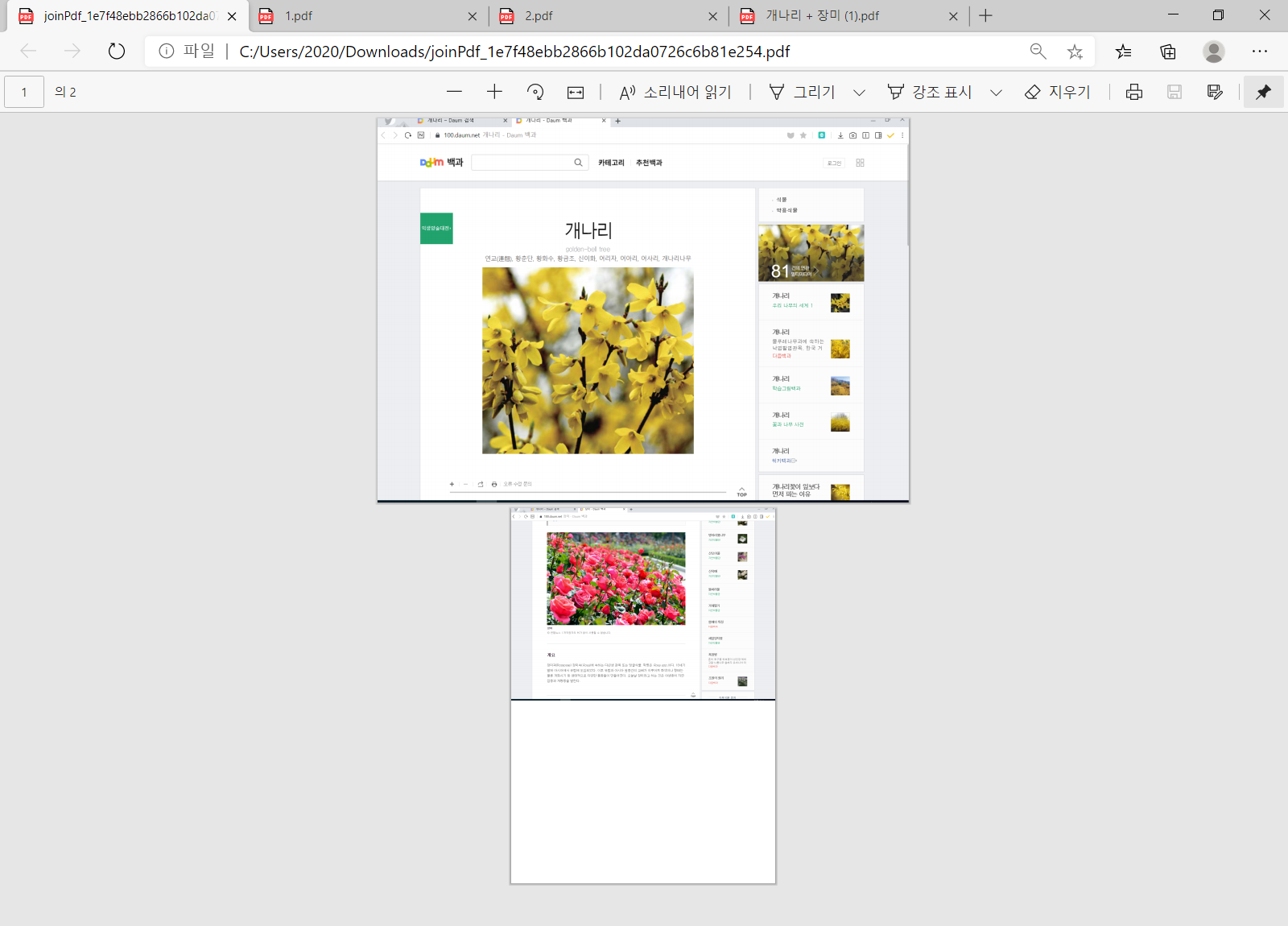The image size is (1288, 926).
Task: Select the Highlight (강조 표시) tool
Action: 929,93
